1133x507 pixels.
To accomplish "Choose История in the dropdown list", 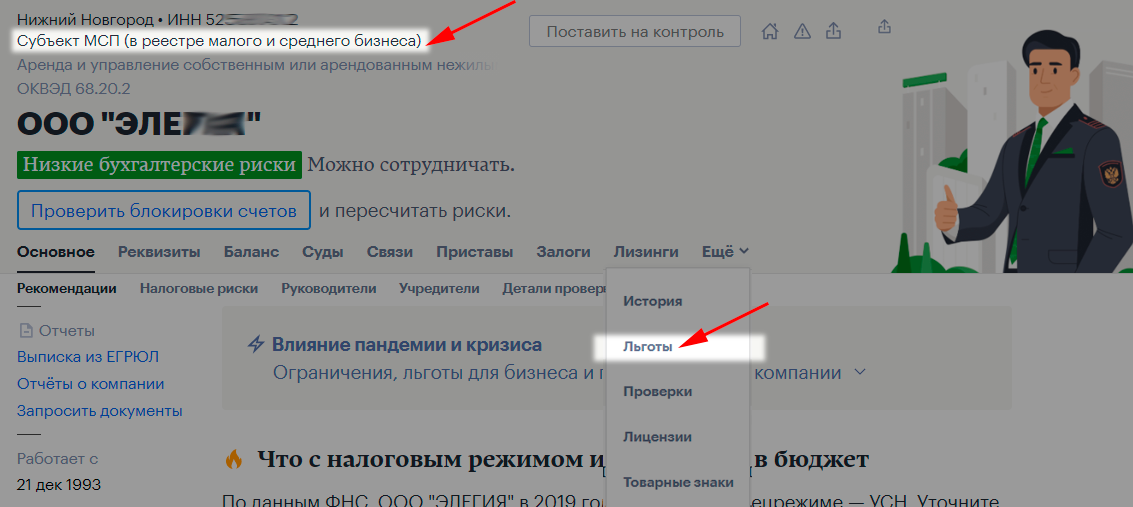I will click(x=652, y=300).
